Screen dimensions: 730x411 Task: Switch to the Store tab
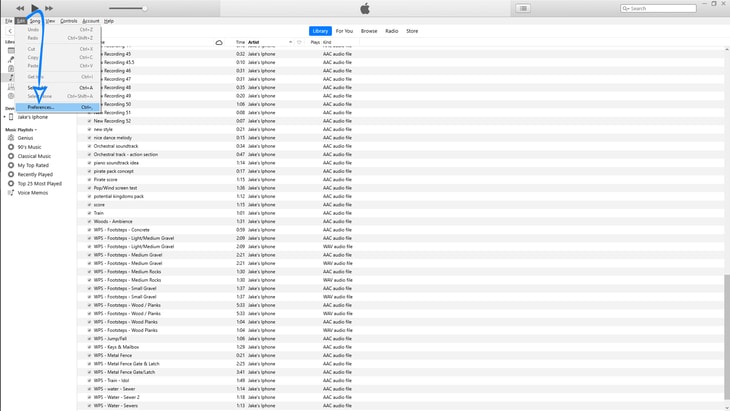coord(412,31)
